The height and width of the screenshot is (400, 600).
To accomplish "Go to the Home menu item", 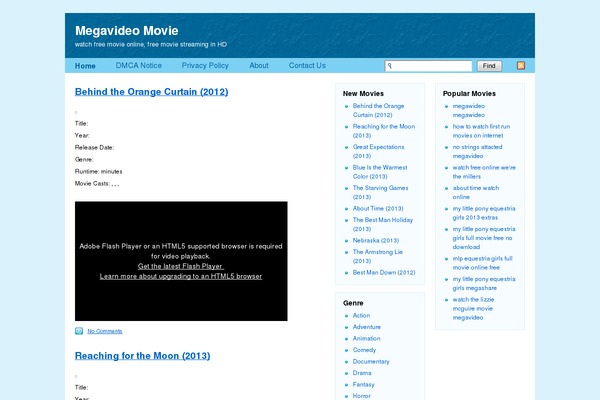I will (x=85, y=66).
